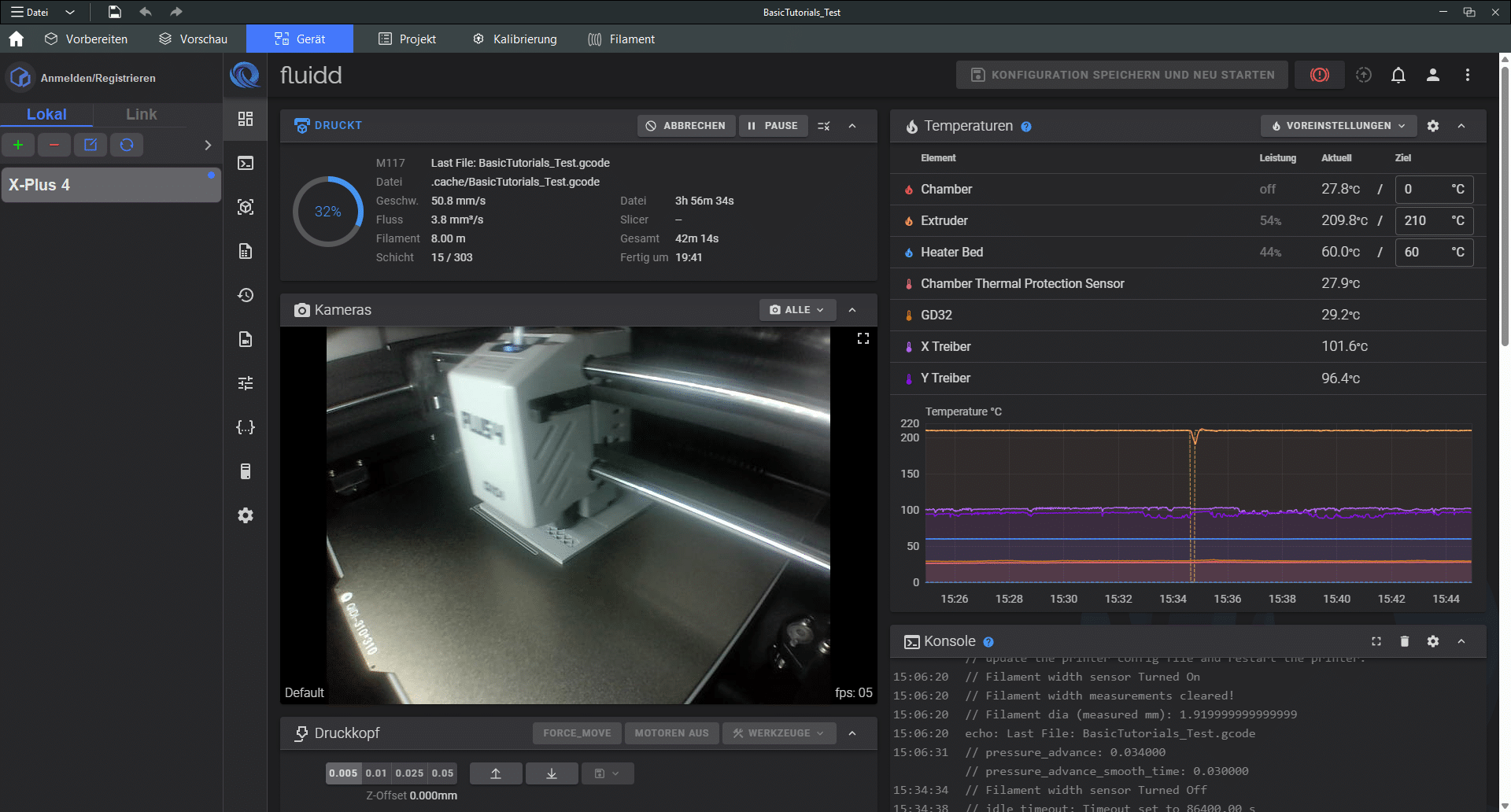Click the Abbrechen button

tap(685, 126)
